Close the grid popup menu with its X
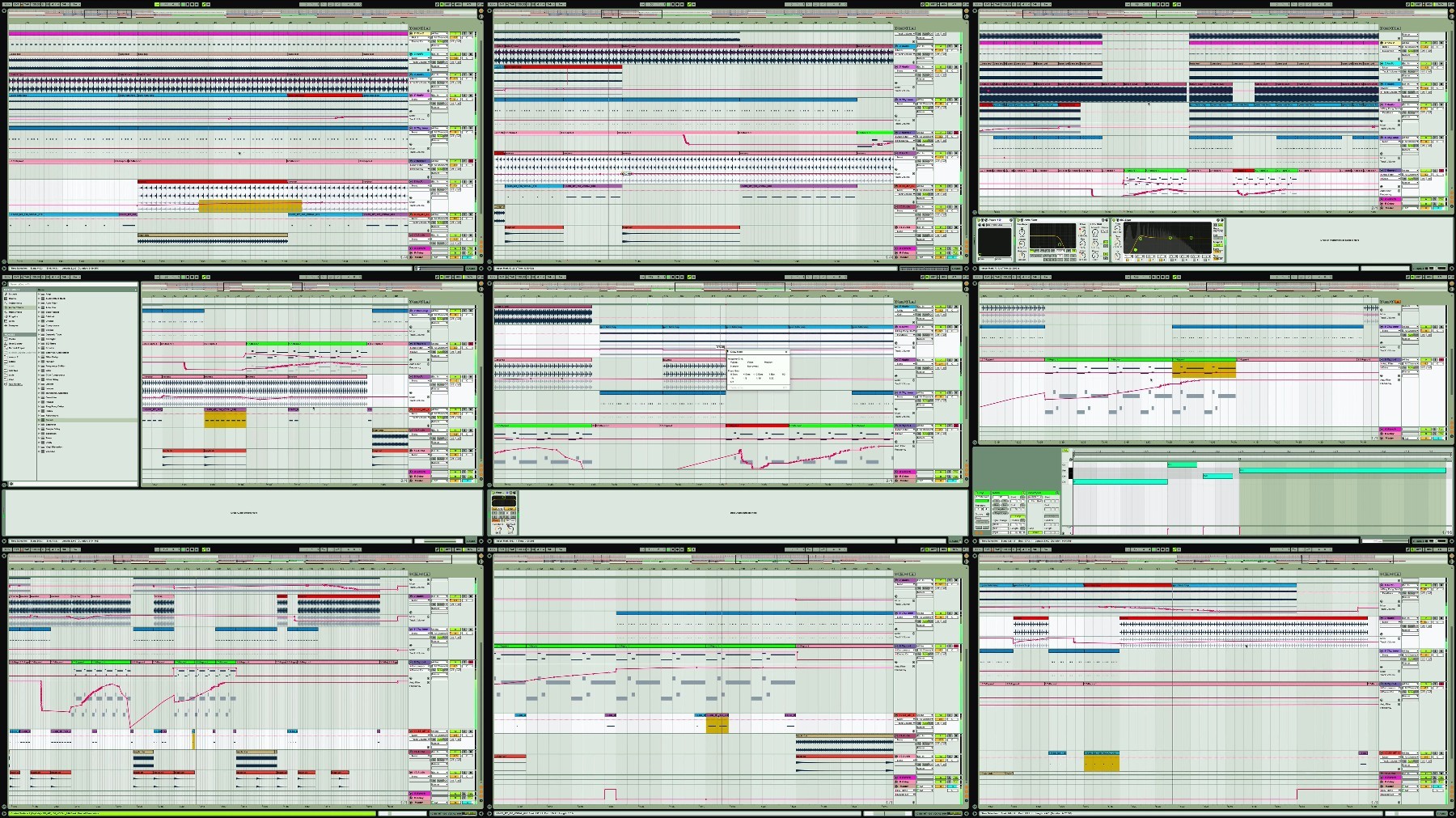This screenshot has width=1456, height=818. click(786, 352)
